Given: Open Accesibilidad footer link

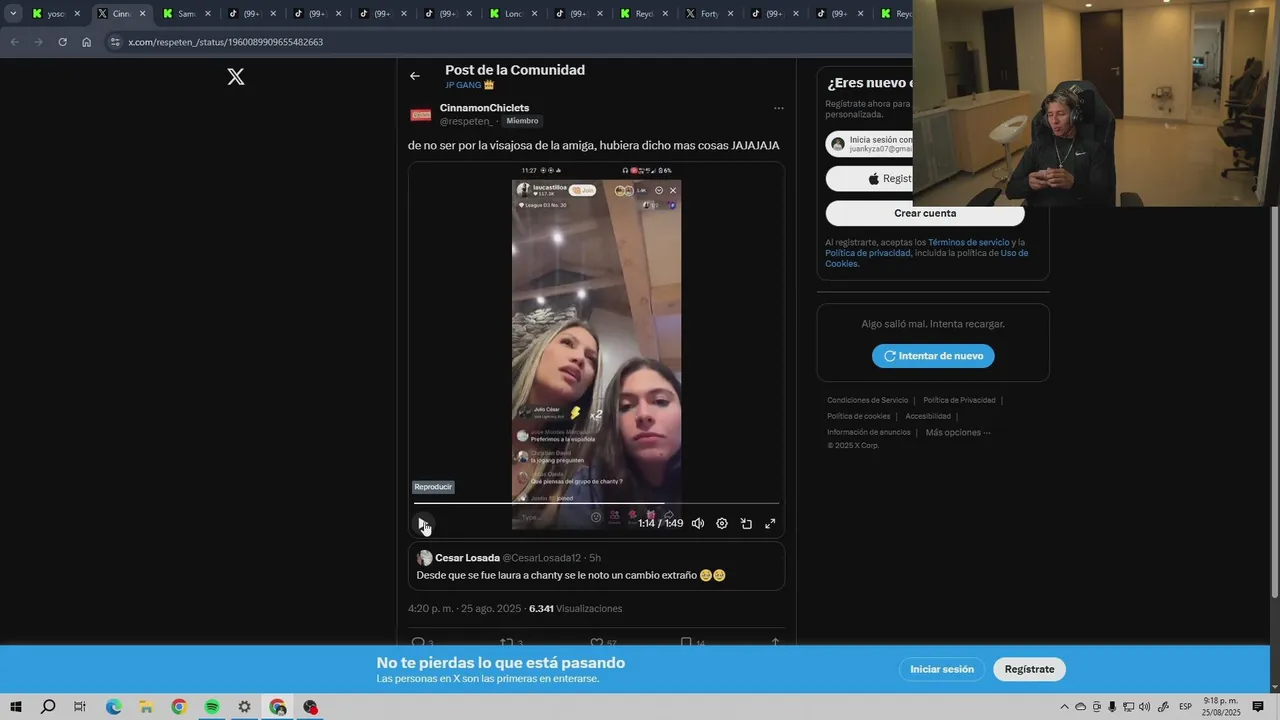Looking at the screenshot, I should click(928, 416).
